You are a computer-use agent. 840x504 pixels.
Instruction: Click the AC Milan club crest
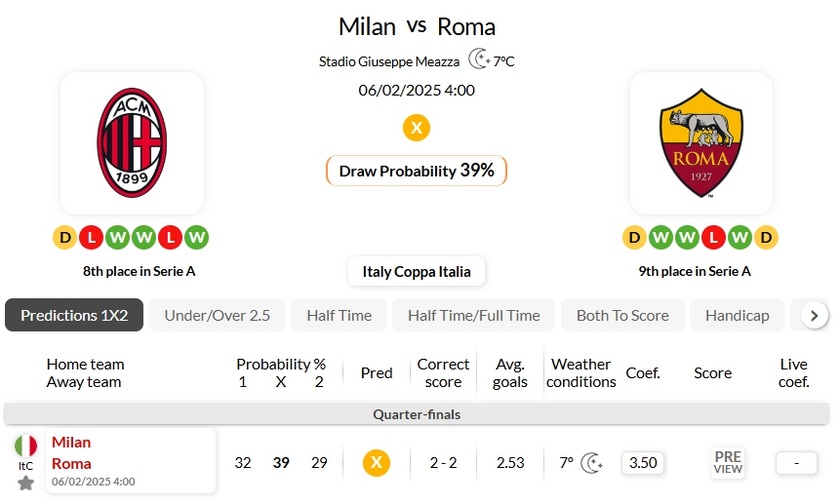click(x=132, y=142)
